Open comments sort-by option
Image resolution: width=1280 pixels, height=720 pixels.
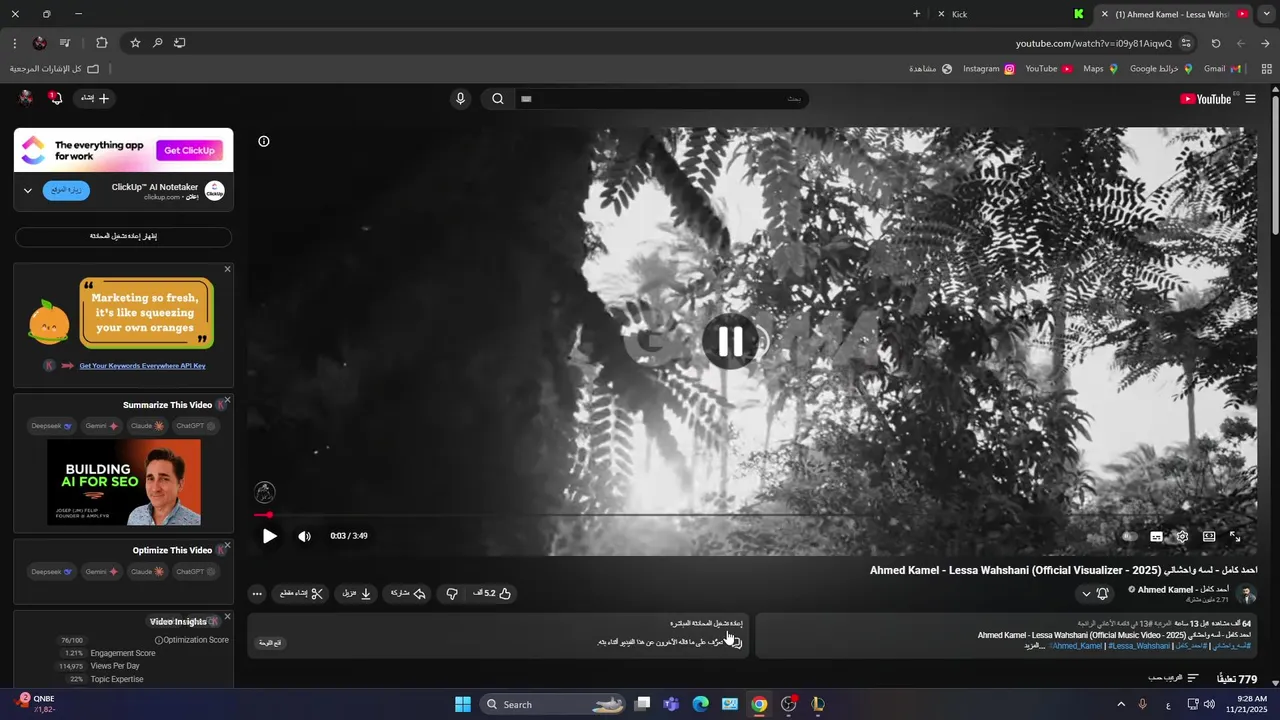1172,678
